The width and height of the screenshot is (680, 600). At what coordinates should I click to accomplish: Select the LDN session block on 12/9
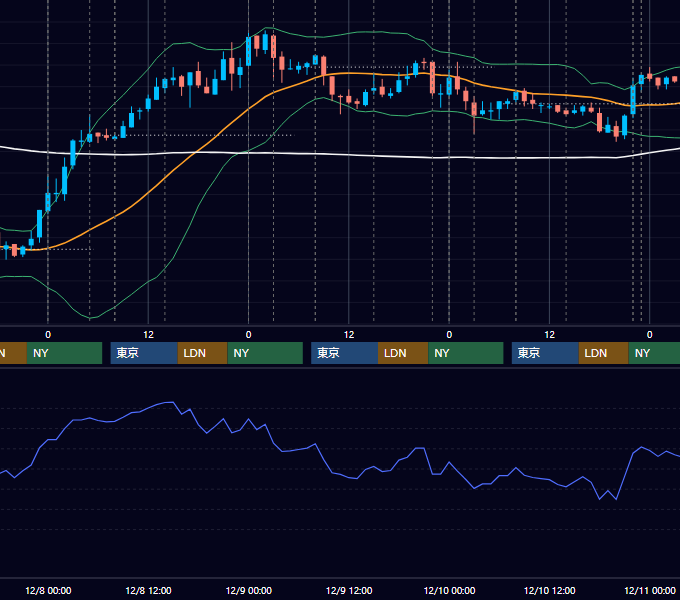coord(403,353)
